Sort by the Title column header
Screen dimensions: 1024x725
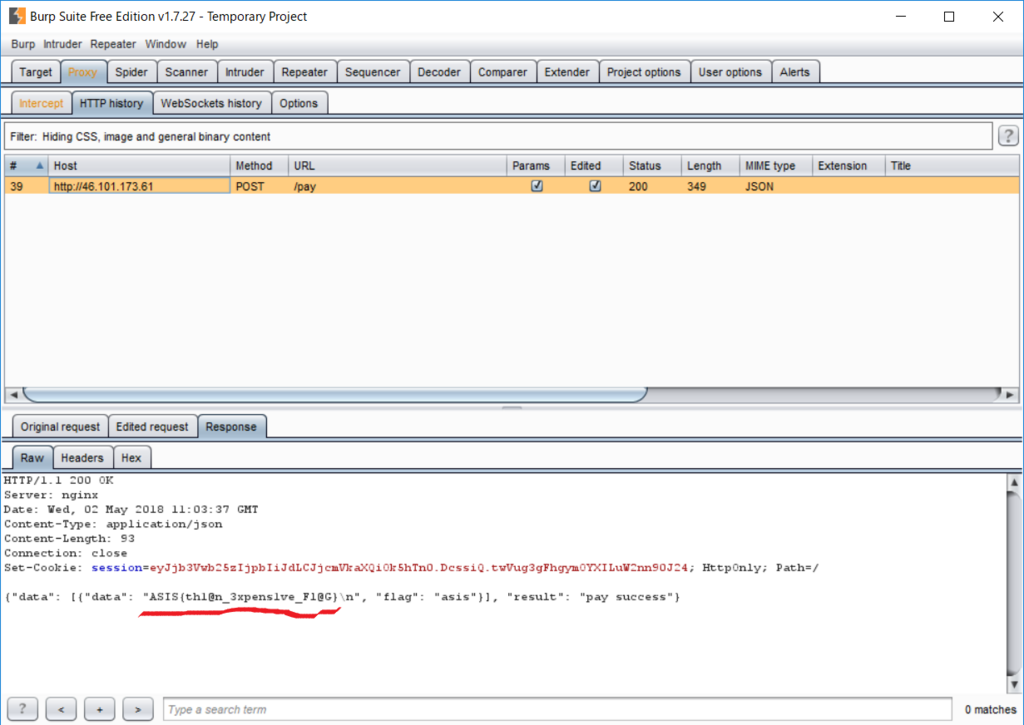pyautogui.click(x=952, y=166)
